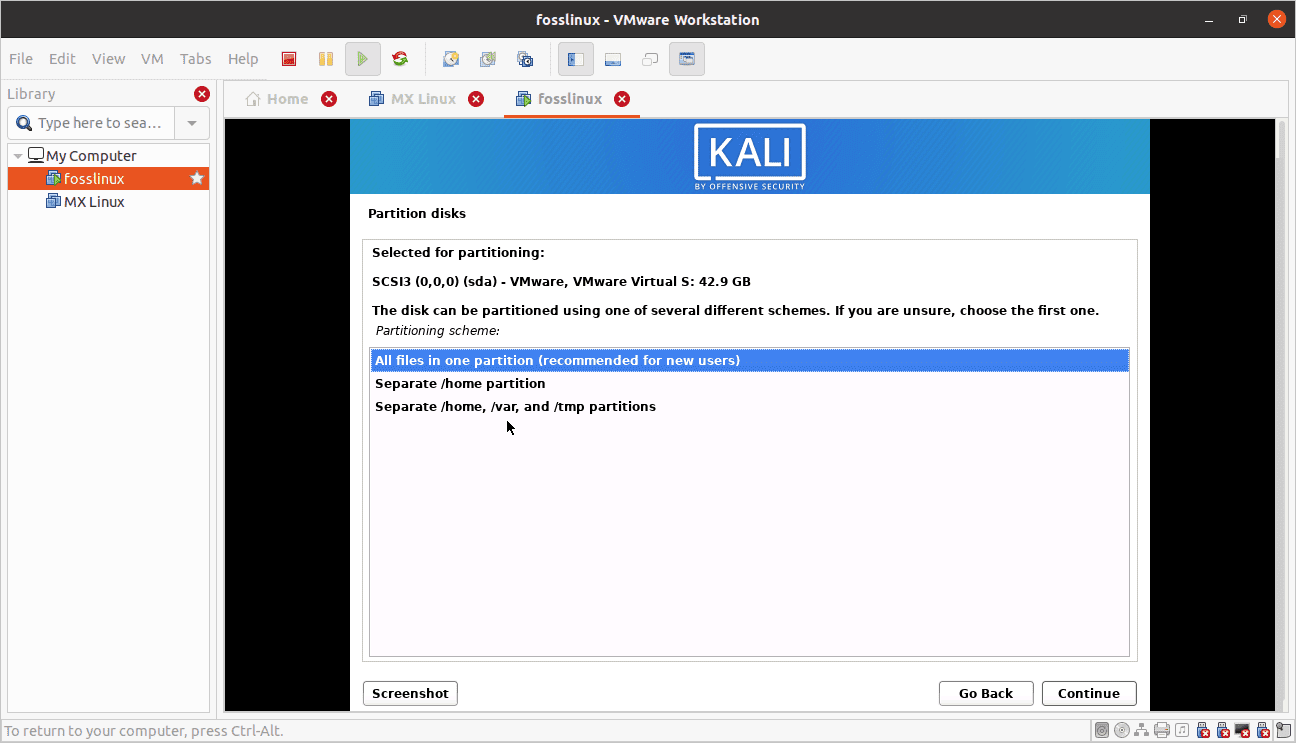
Task: Click the printer status bar icon
Action: pos(1162,731)
